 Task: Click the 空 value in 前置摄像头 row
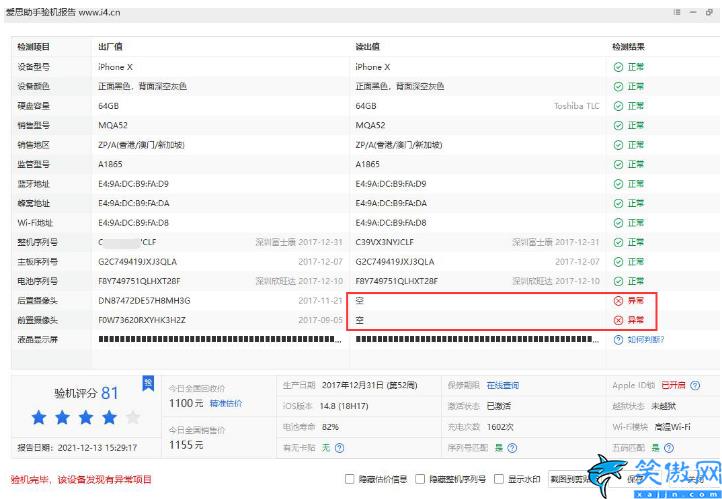pos(360,320)
